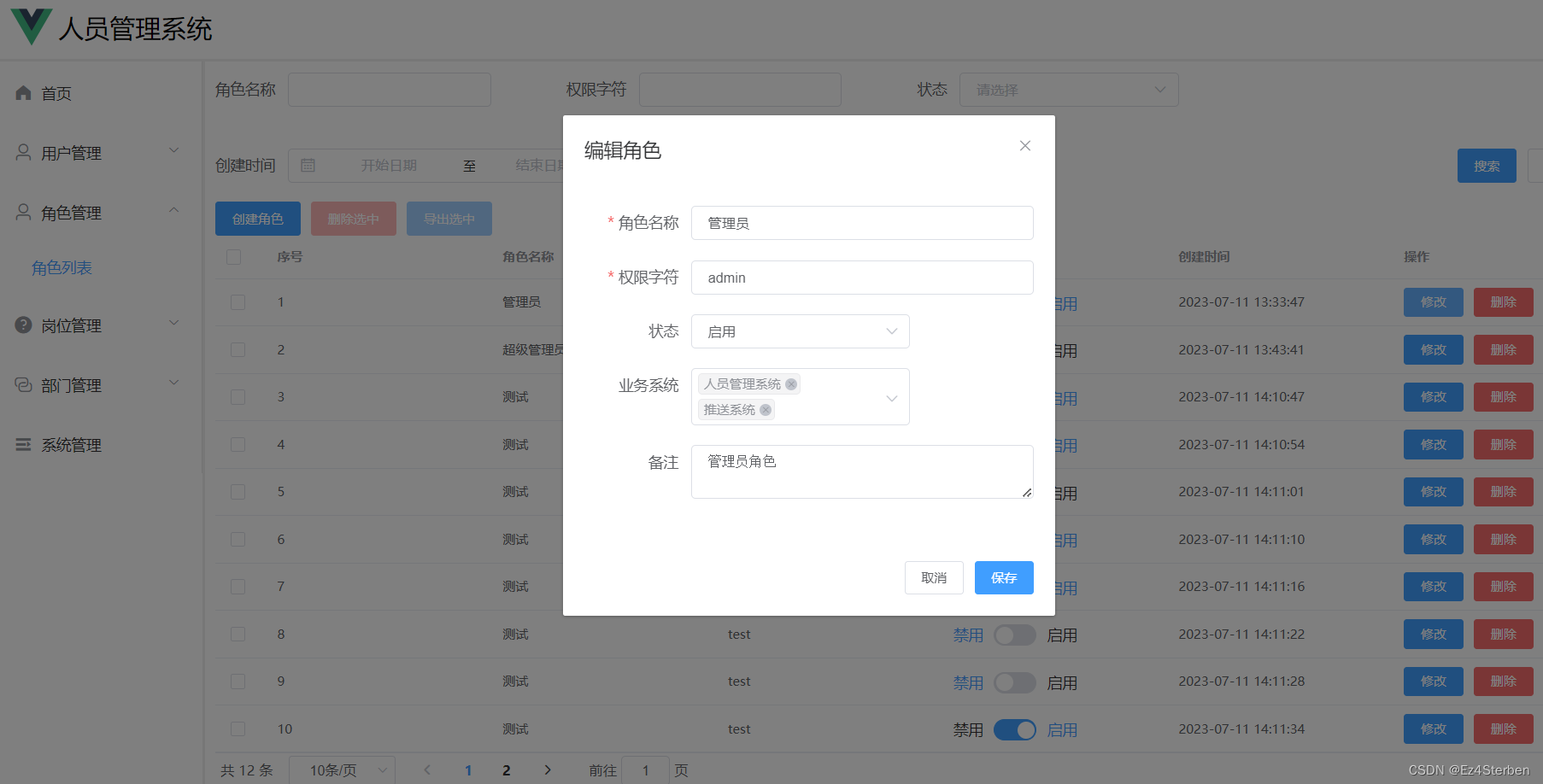
Task: Click the home icon beside 首页
Action: [x=23, y=93]
